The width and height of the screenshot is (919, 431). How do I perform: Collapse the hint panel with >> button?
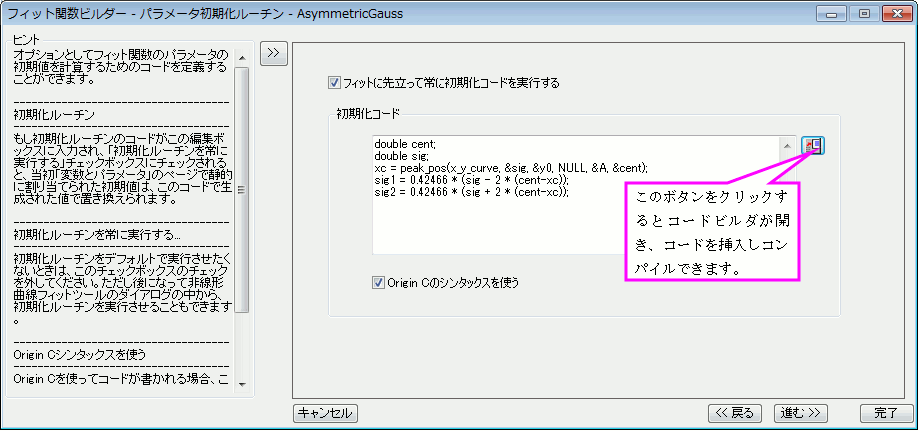(273, 53)
